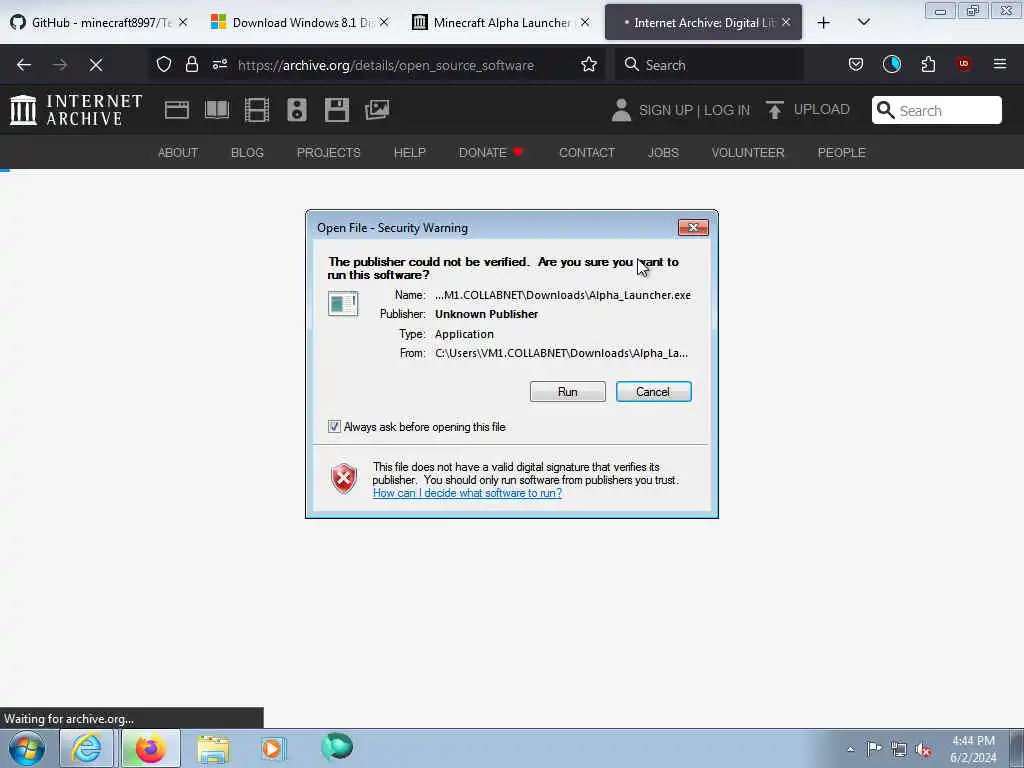Viewport: 1024px width, 768px height.
Task: Open the site permissions icon in the address bar
Action: pos(219,64)
